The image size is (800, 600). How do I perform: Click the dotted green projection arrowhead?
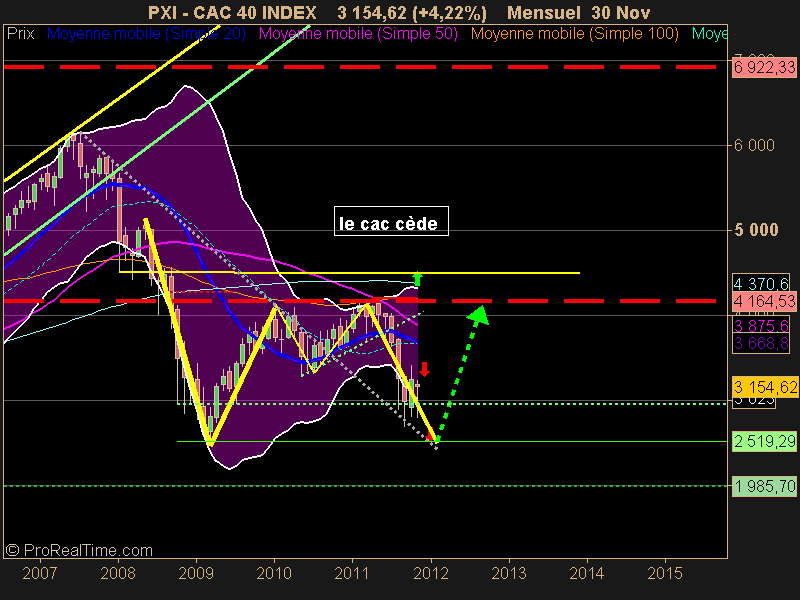pos(479,314)
